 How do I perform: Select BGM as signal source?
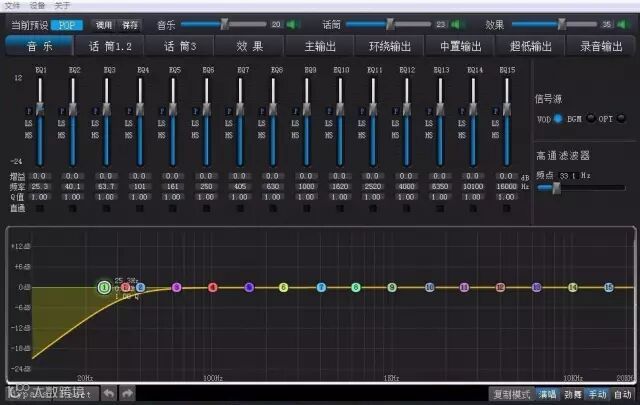coord(590,118)
